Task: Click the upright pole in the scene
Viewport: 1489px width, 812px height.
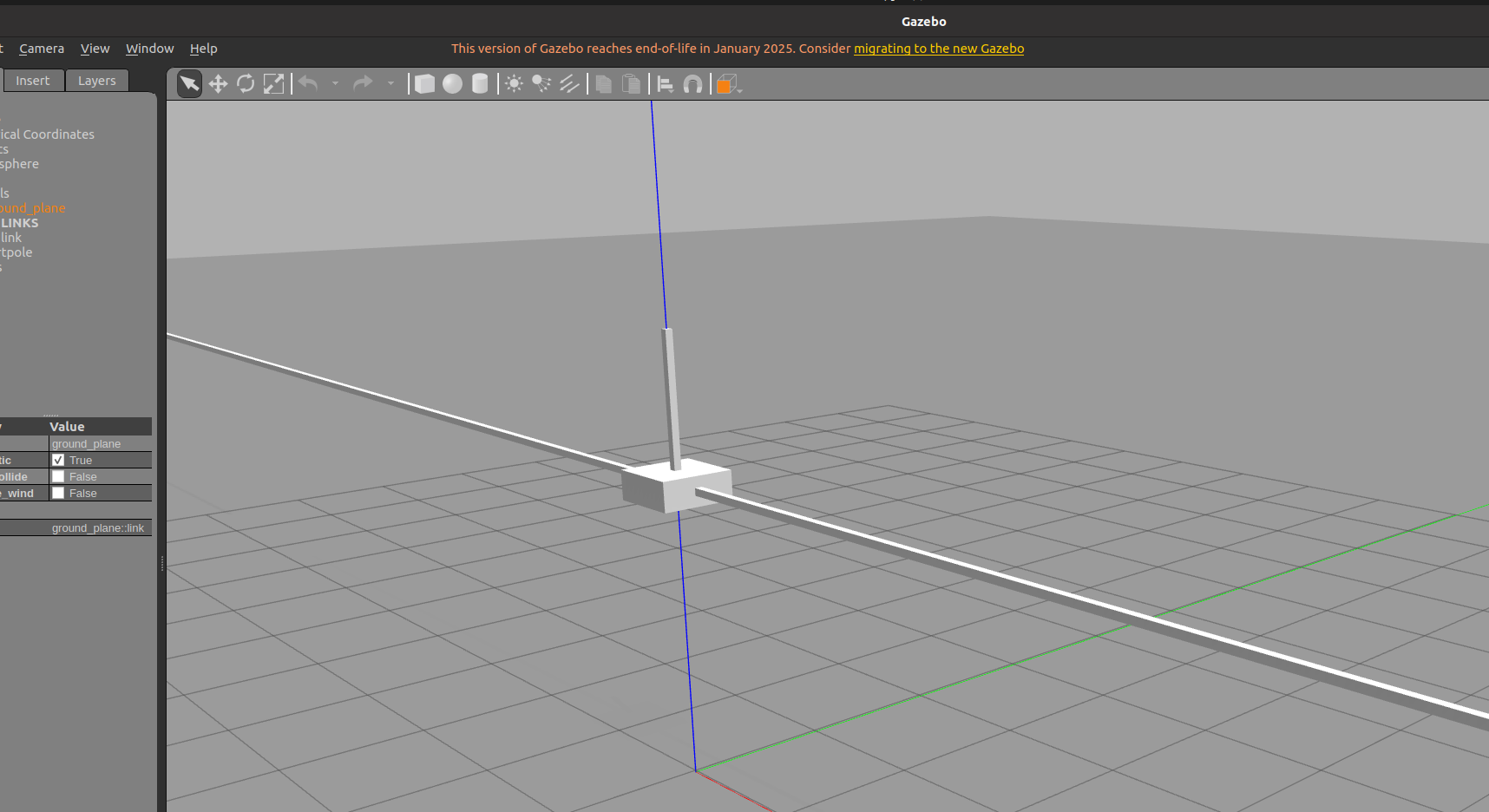Action: point(671,399)
